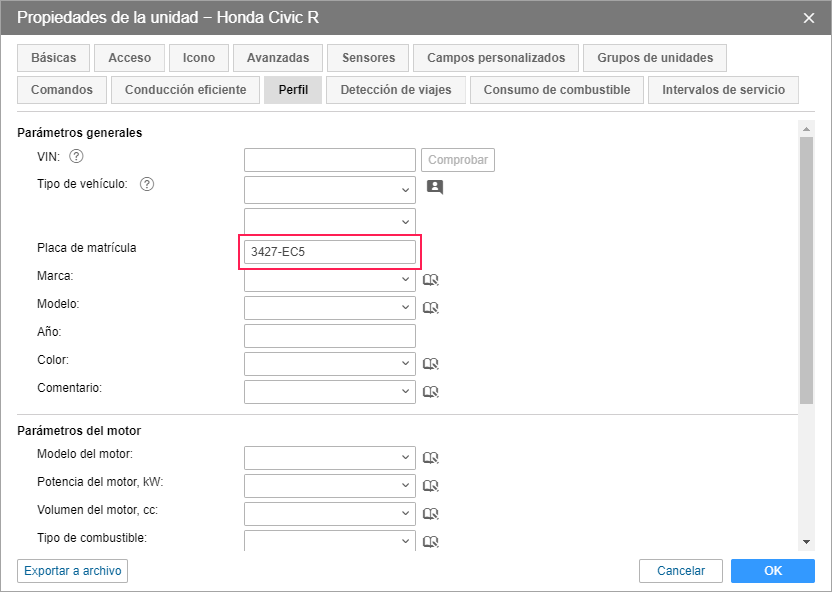Switch to the Sensores tab
This screenshot has height=592, width=832.
pyautogui.click(x=368, y=58)
